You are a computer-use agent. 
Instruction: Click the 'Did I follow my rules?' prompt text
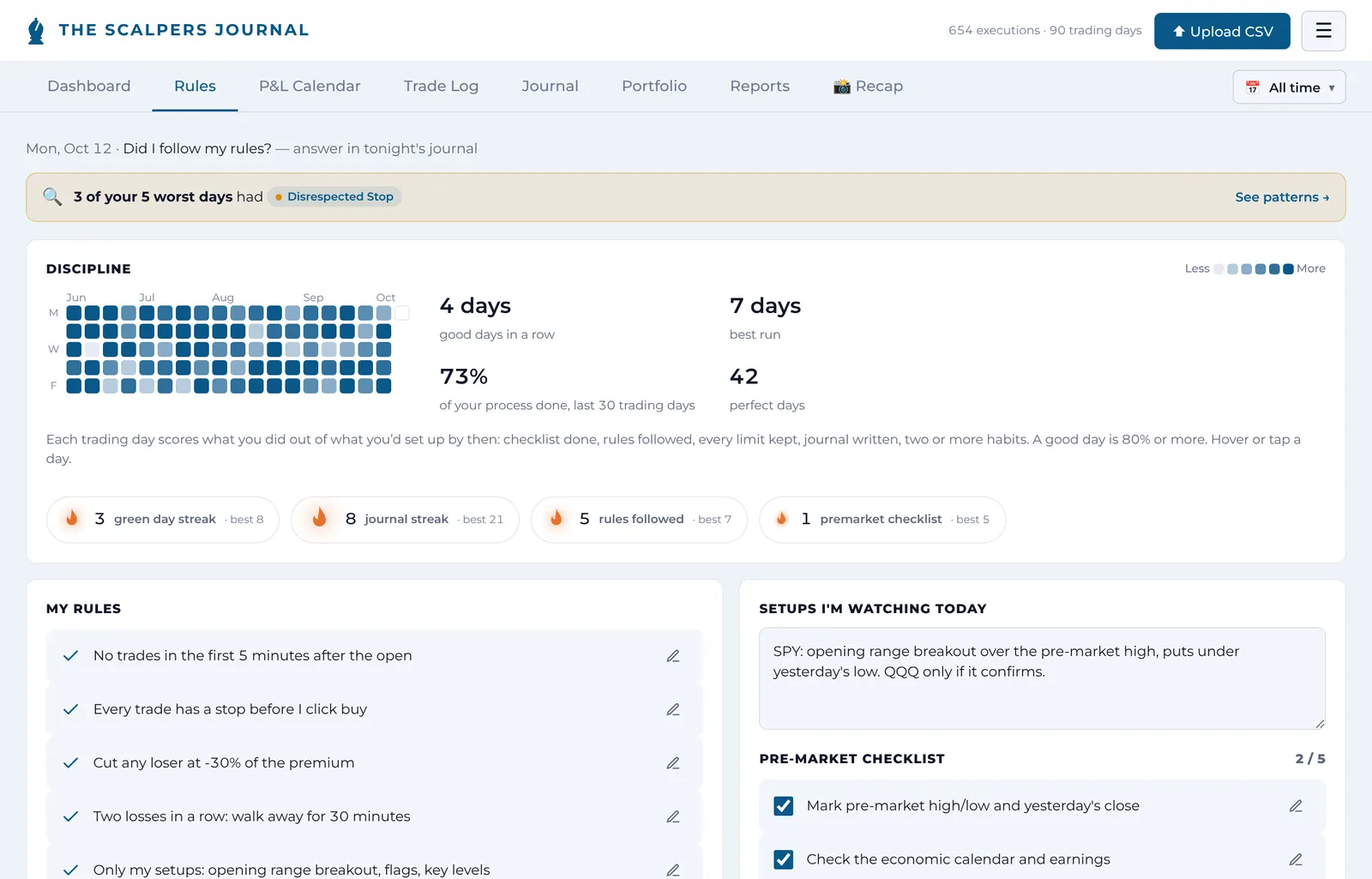point(197,148)
